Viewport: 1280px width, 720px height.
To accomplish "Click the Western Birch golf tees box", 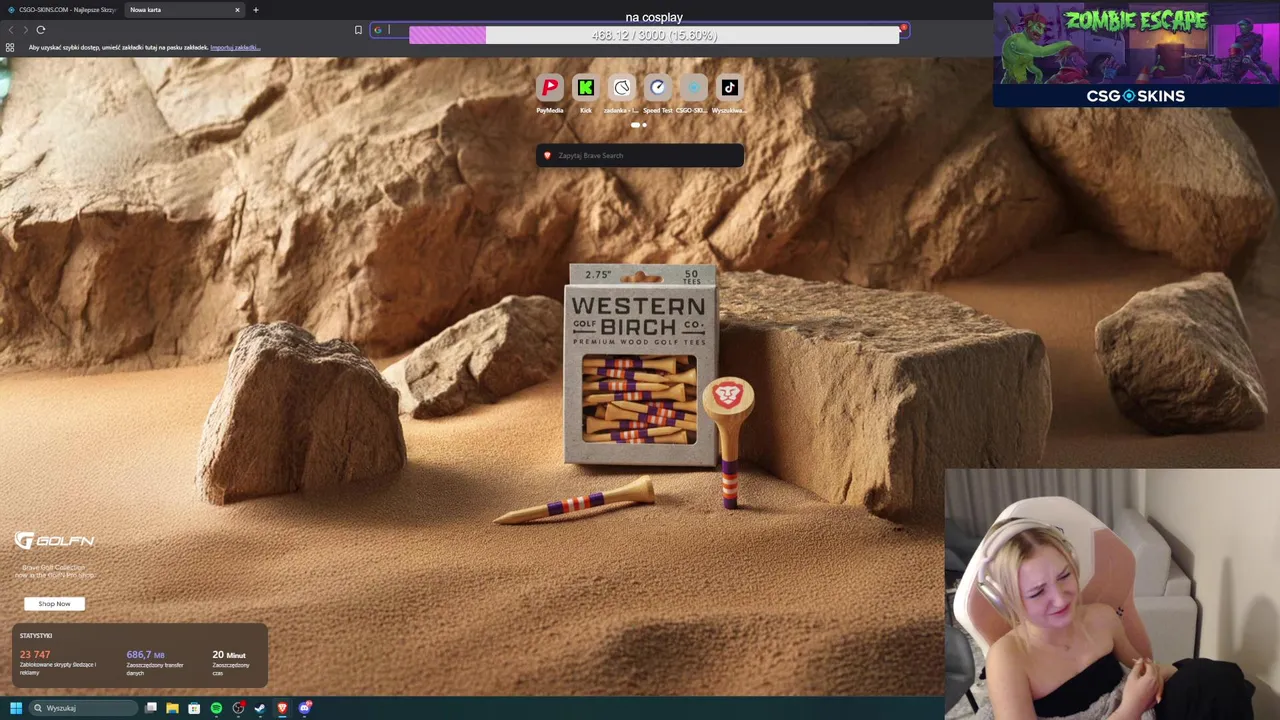I will [x=640, y=366].
